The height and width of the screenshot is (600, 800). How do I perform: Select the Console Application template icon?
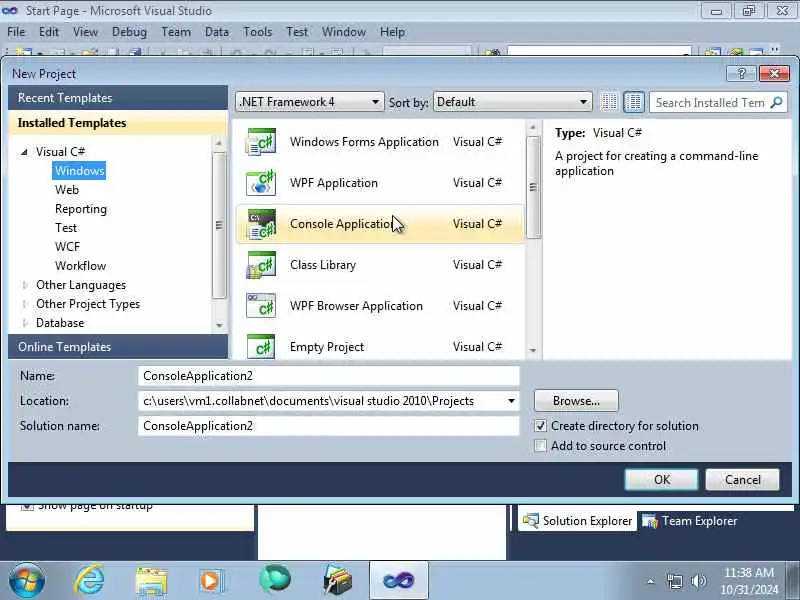pyautogui.click(x=261, y=224)
